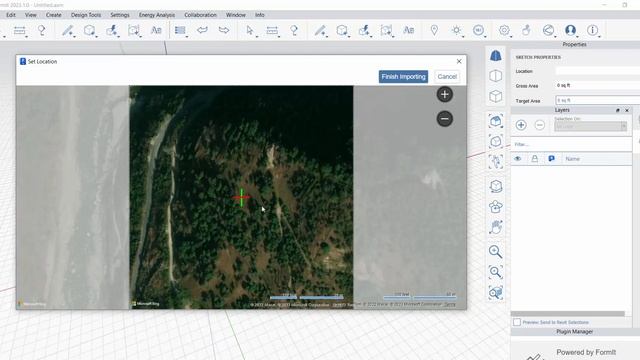Toggle the blue P column header in Layers
640x360 pixels.
[x=551, y=159]
